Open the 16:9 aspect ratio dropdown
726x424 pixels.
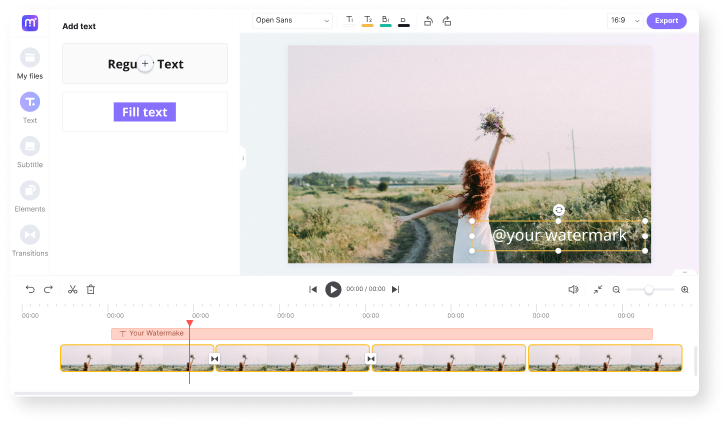coord(622,20)
